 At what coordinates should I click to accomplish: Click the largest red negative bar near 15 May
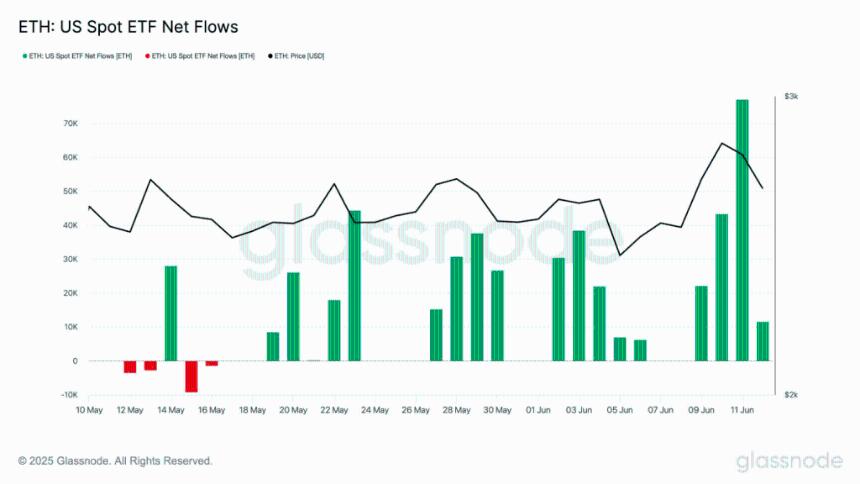[191, 376]
